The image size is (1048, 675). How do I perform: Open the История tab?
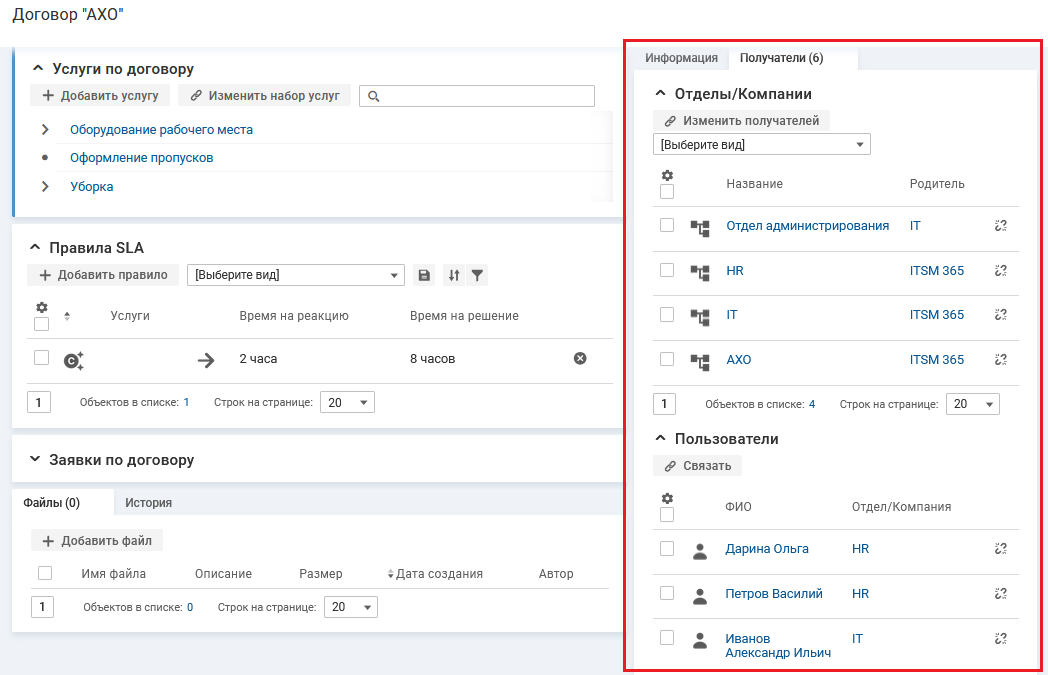[148, 503]
